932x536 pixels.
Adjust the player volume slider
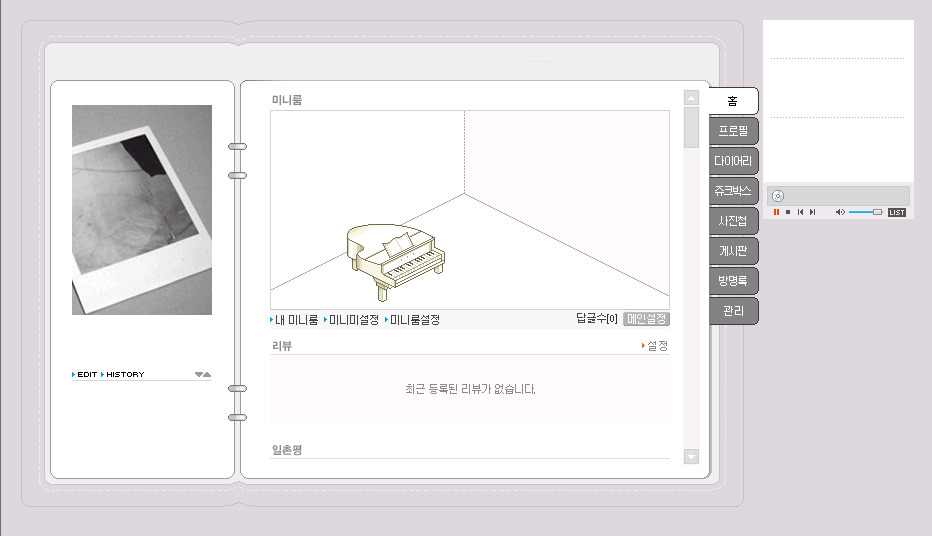click(865, 212)
